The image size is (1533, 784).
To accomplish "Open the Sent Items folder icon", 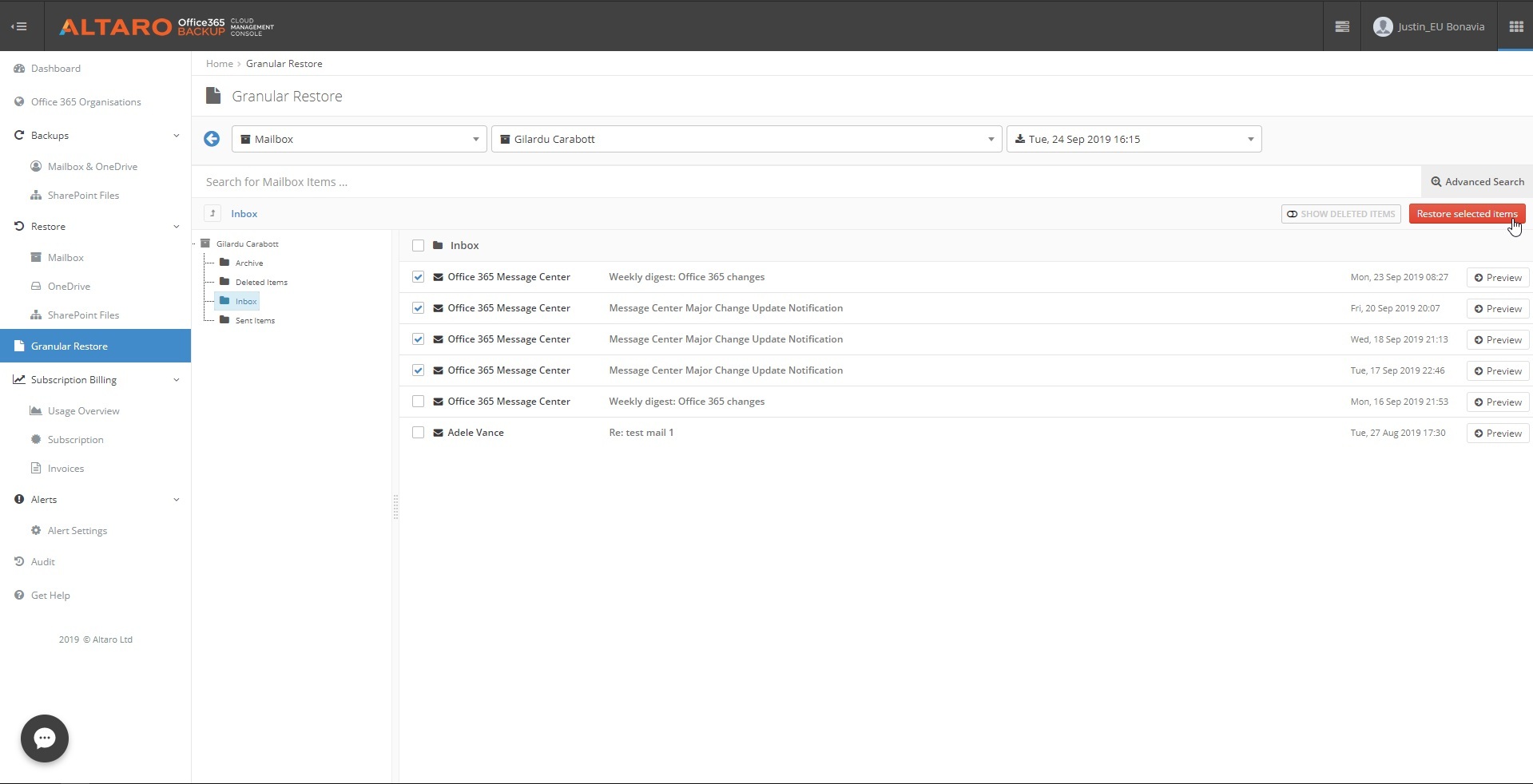I will [224, 320].
